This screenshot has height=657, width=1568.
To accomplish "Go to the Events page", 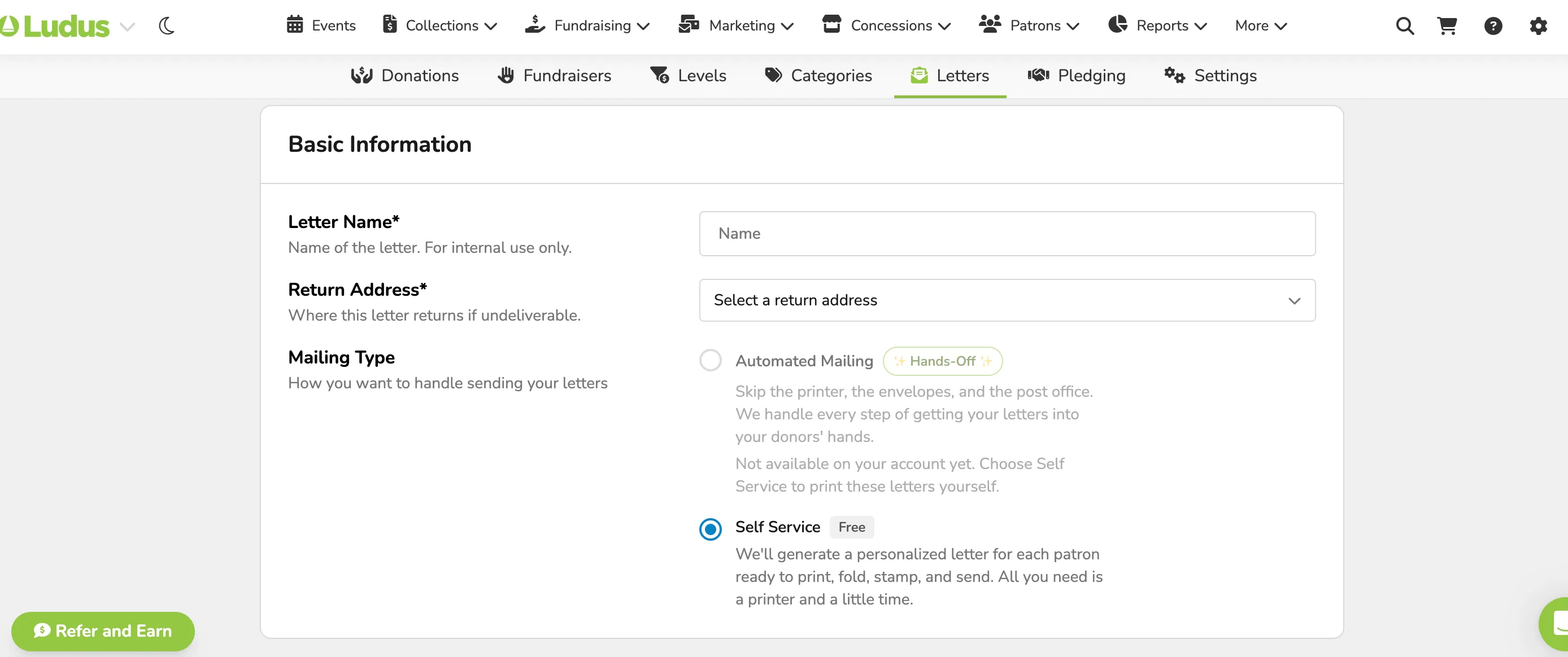I will click(321, 25).
